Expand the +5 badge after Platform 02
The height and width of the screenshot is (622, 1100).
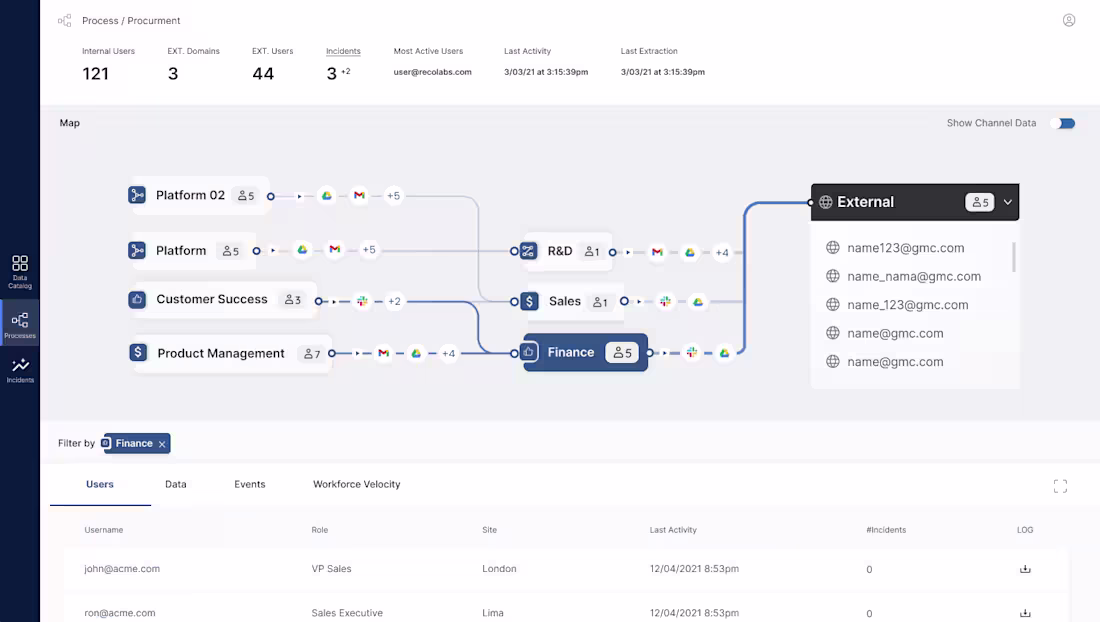point(393,196)
